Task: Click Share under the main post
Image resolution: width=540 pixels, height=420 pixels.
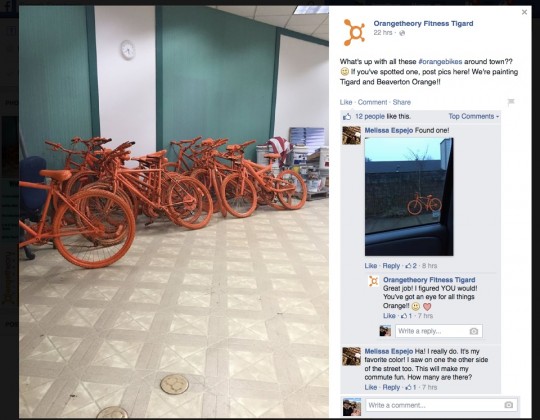Action: coord(402,102)
